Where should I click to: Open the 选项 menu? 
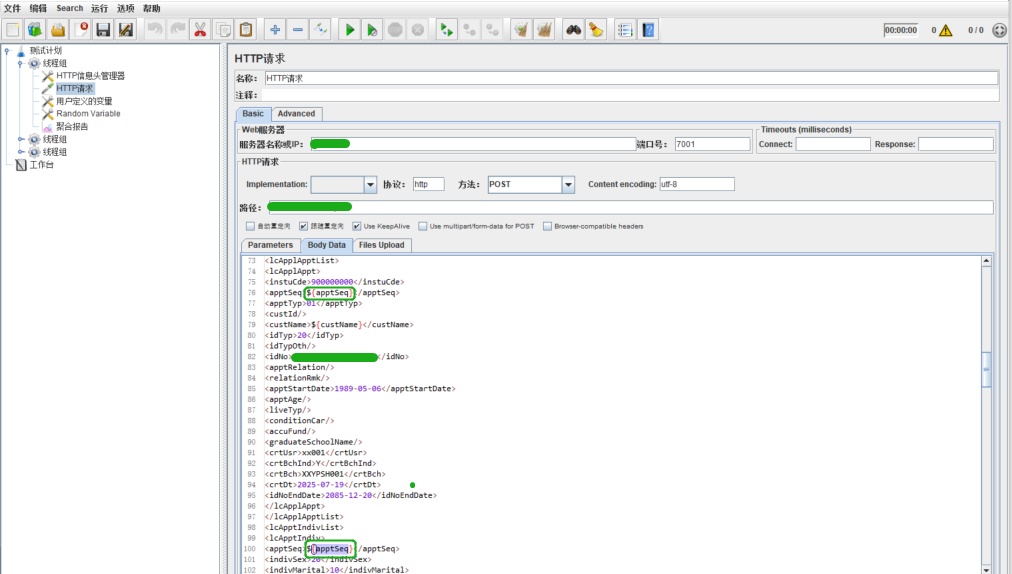125,8
